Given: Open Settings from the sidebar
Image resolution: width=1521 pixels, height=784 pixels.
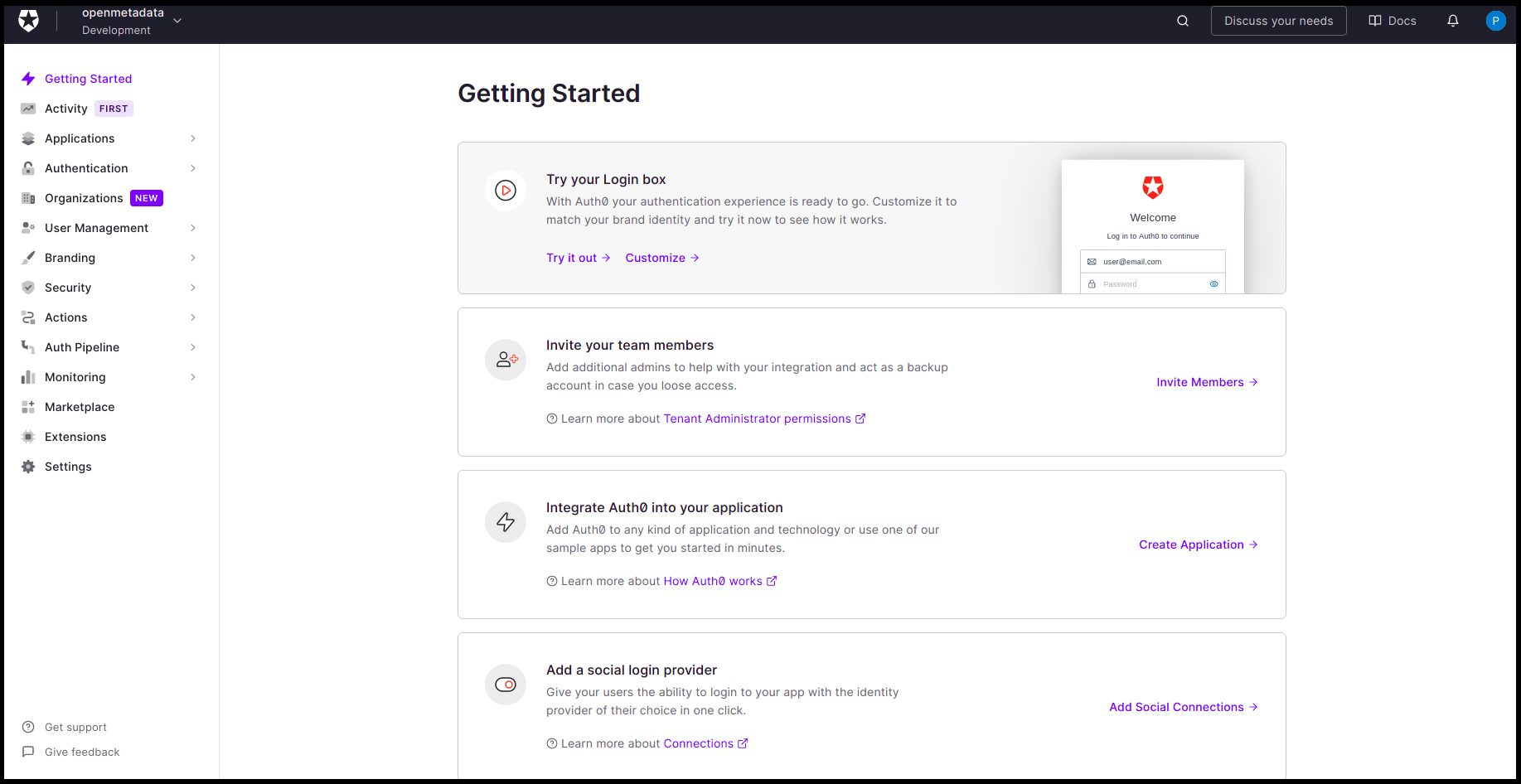Looking at the screenshot, I should tap(68, 466).
